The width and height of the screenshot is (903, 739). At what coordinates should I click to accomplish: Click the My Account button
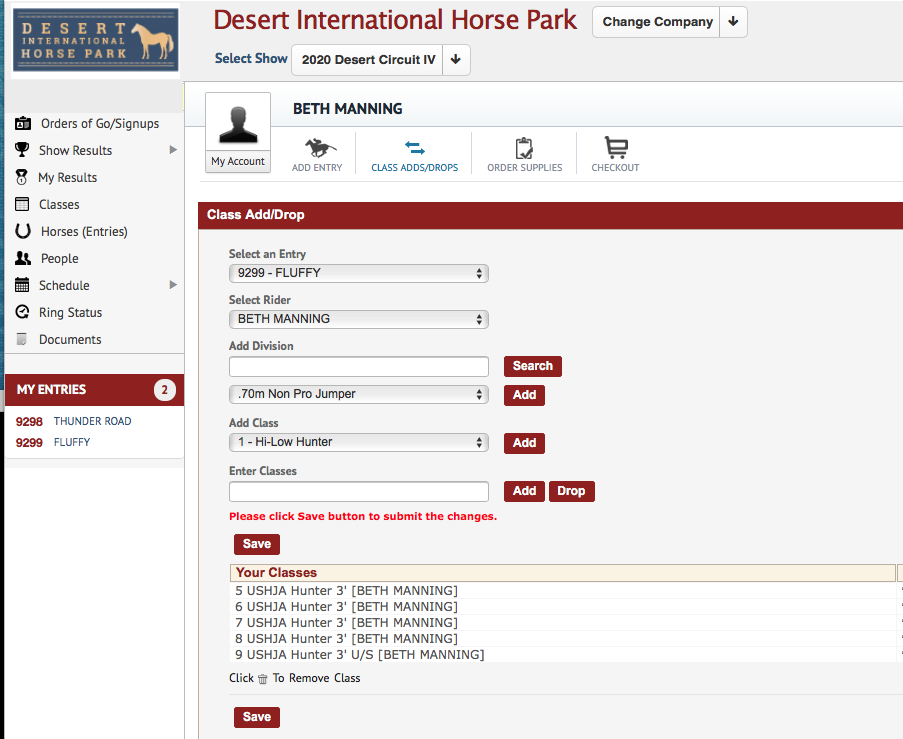(238, 161)
